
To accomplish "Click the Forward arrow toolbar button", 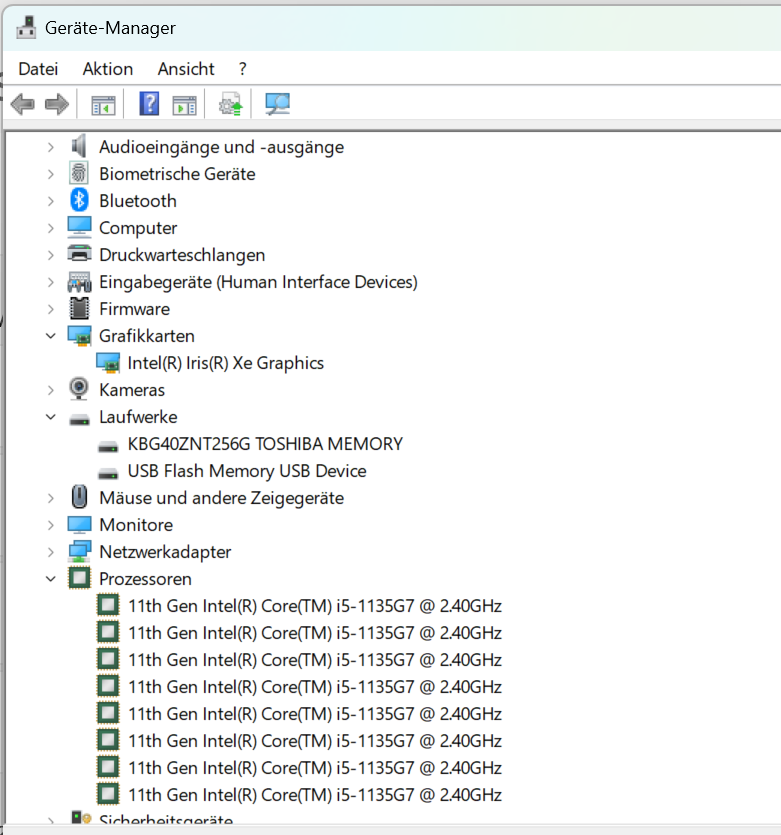I will [57, 104].
